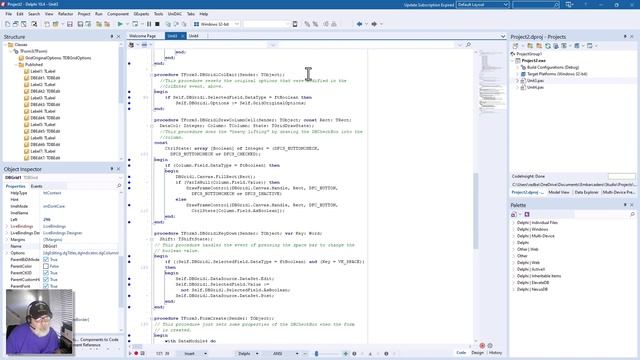This screenshot has height=360, width=640.
Task: Pin the Object Inspector panel
Action: click(112, 169)
